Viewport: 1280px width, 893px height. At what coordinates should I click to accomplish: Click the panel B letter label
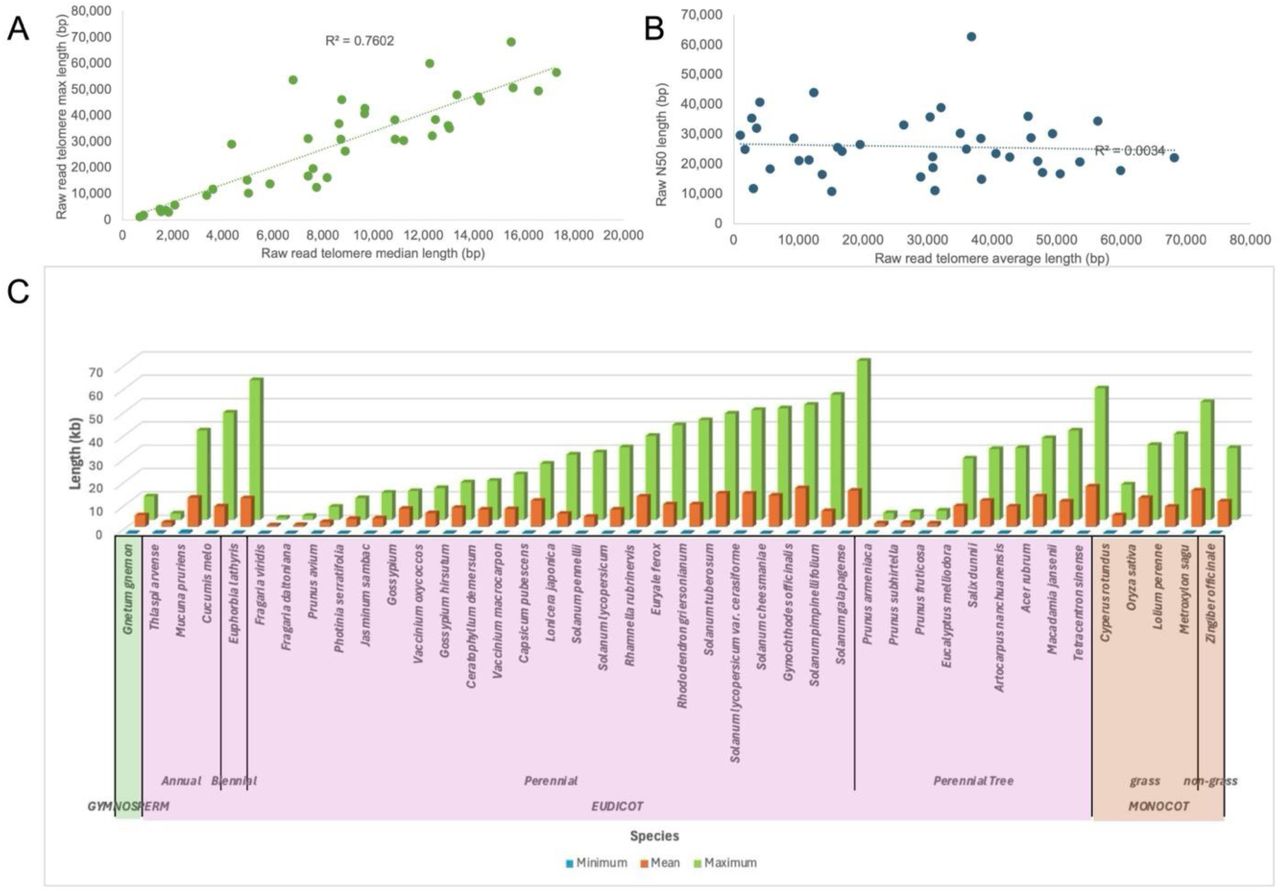[655, 30]
